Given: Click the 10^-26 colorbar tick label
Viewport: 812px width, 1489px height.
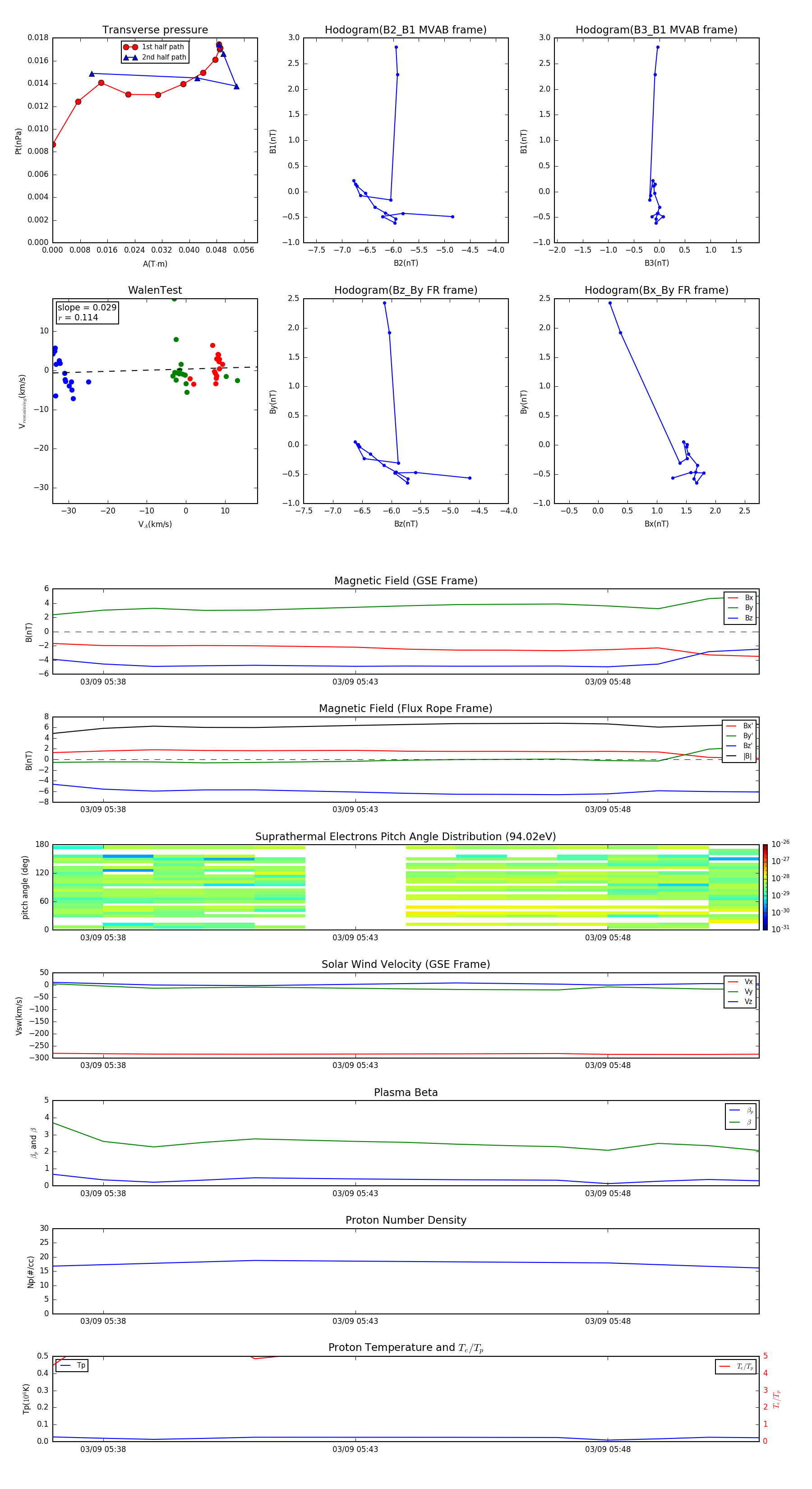Looking at the screenshot, I should 780,844.
